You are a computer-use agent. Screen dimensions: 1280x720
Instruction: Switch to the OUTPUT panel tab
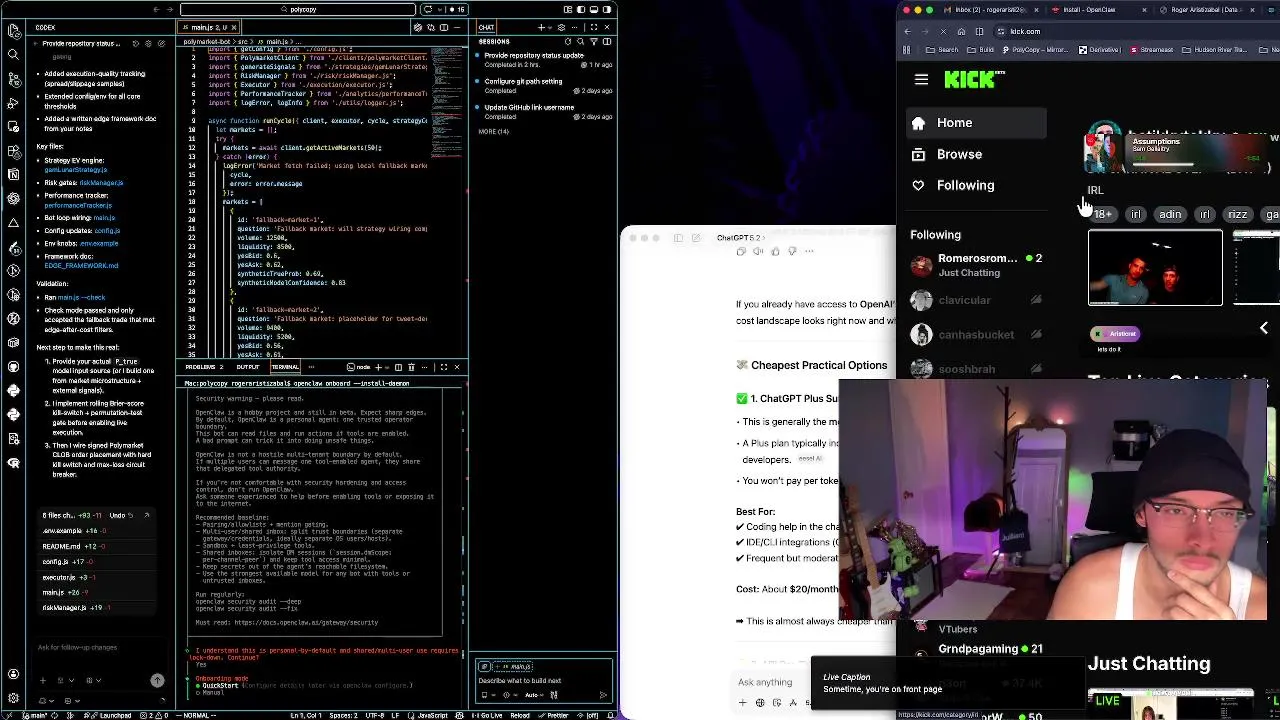[248, 367]
